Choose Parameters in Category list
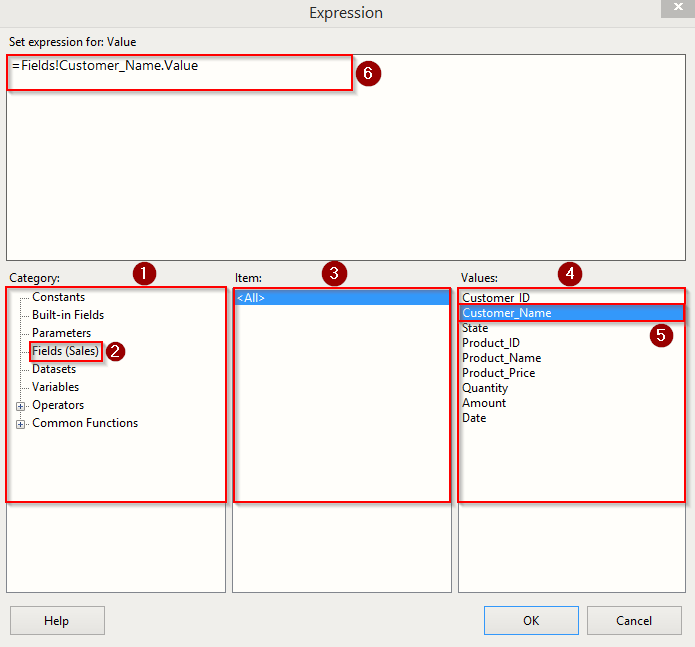 click(x=61, y=333)
